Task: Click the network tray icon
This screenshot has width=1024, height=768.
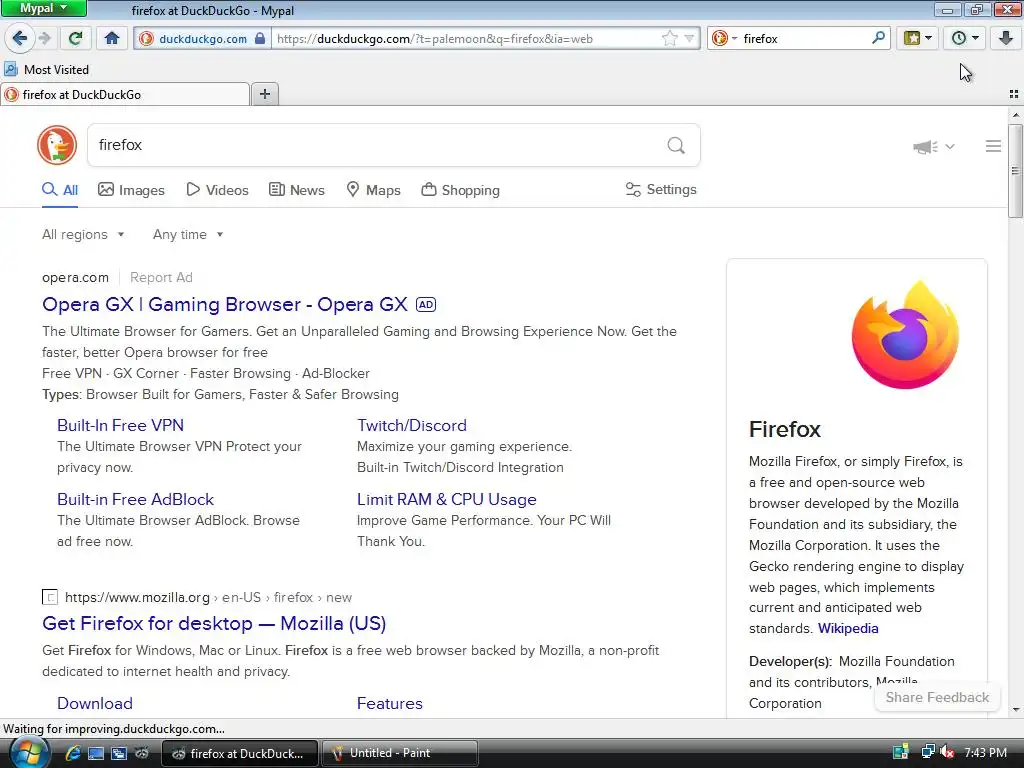Action: tap(927, 752)
